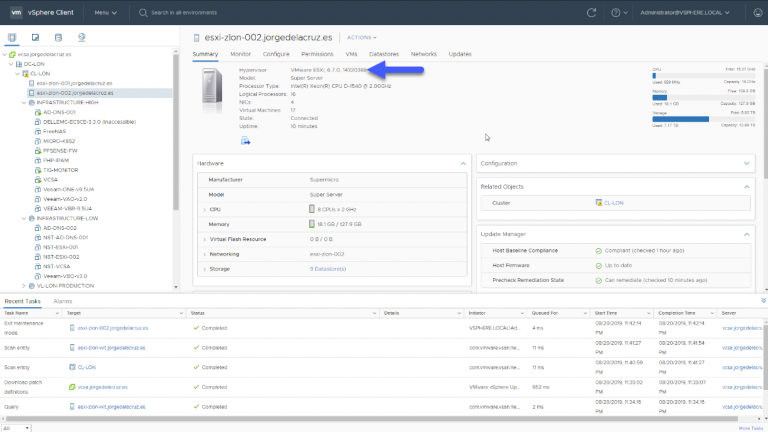Open the Task Name column filter dropdown
The width and height of the screenshot is (768, 432).
pyautogui.click(x=57, y=313)
